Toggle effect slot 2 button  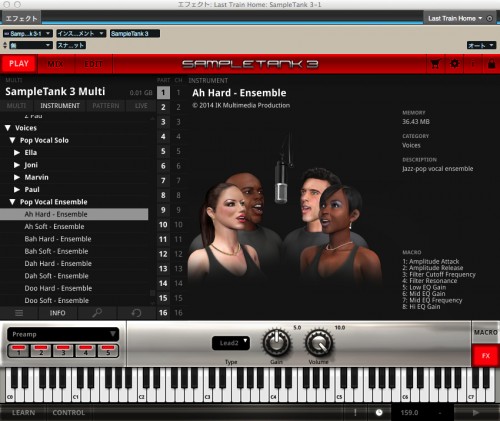click(x=41, y=351)
